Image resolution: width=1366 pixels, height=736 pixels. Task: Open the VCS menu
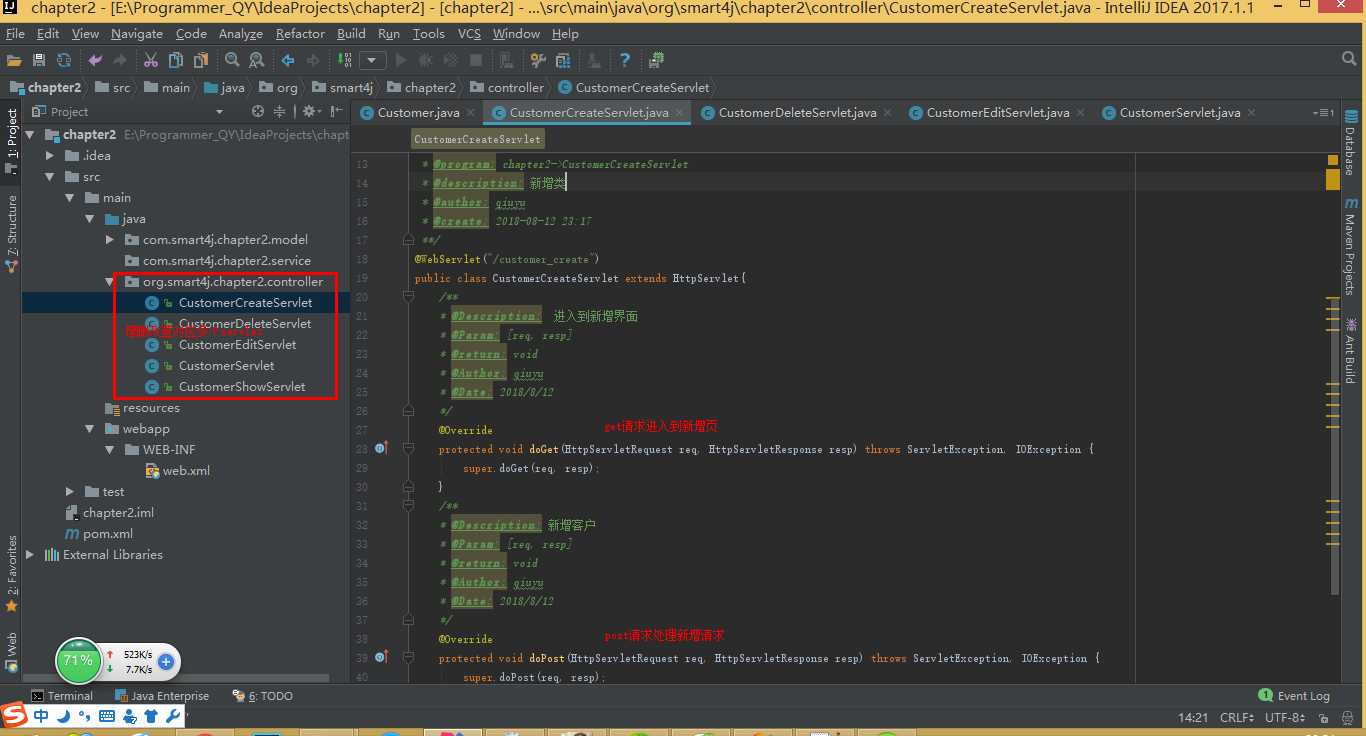(x=469, y=33)
